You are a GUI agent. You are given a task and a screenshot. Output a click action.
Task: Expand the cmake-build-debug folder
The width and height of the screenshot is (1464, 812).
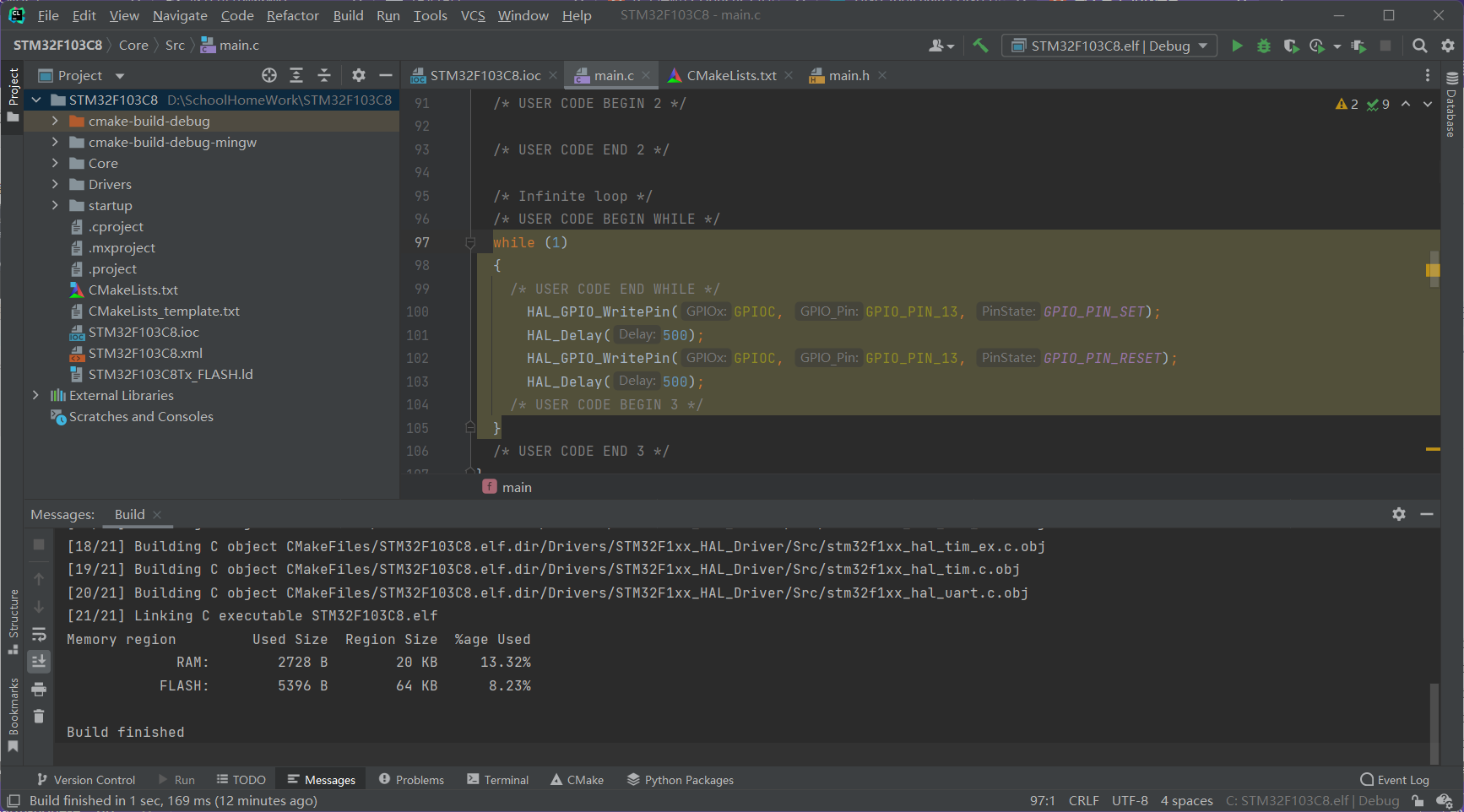tap(55, 121)
